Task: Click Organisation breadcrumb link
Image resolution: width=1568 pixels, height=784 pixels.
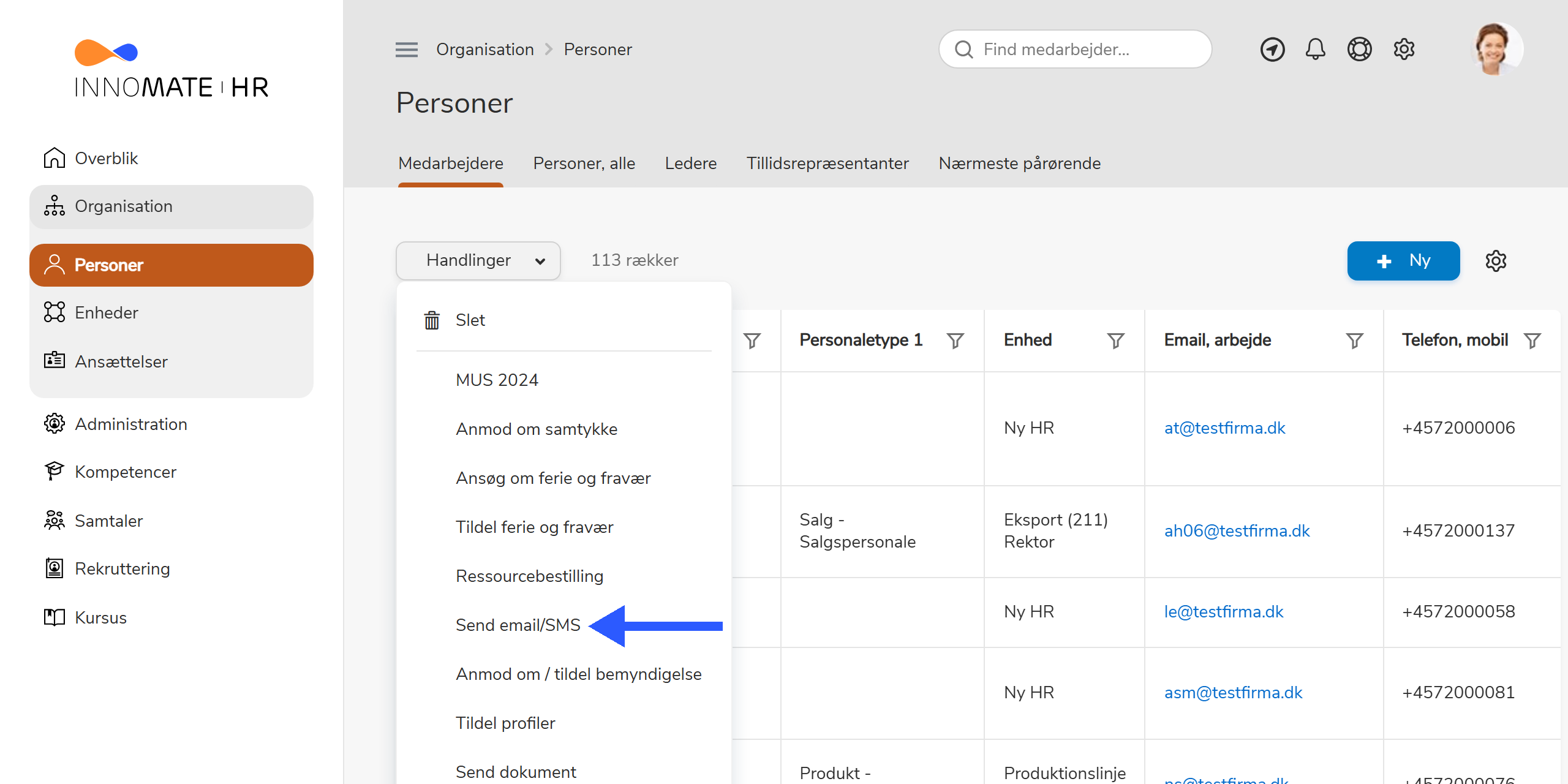Action: pos(485,49)
